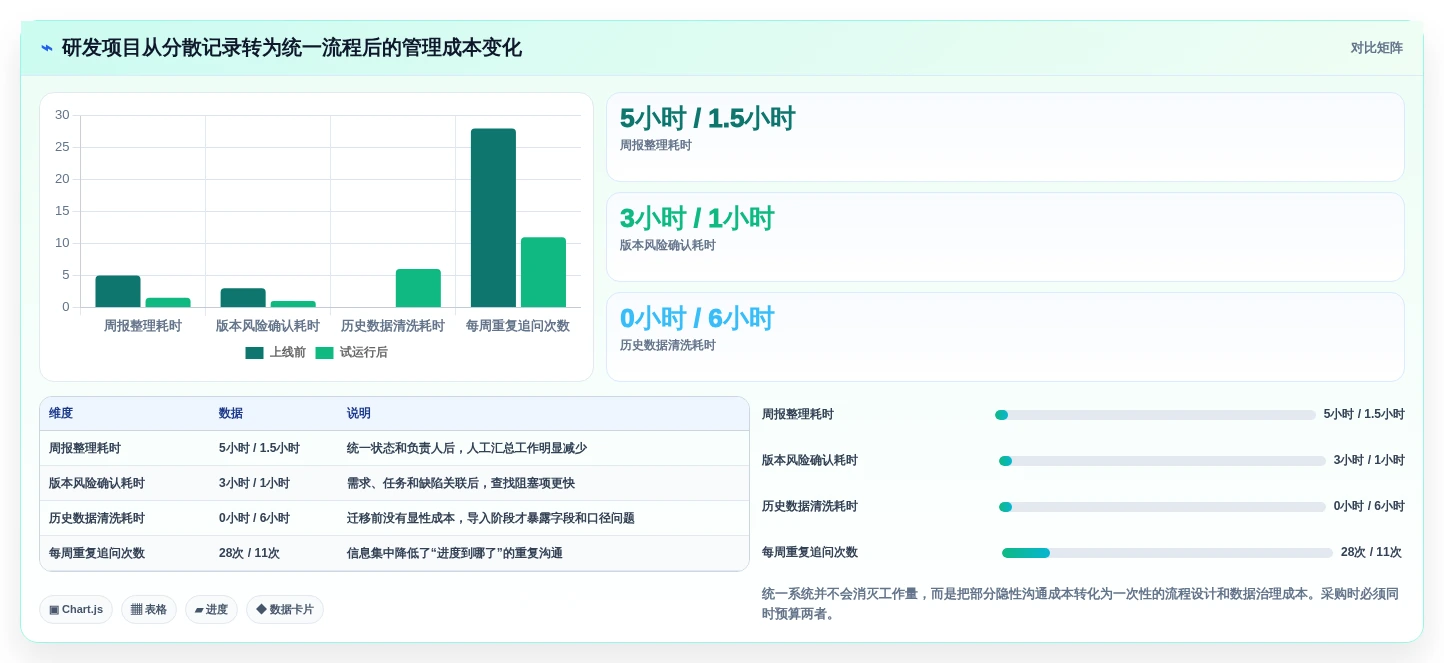Screen dimensions: 1444x663
Task: Click the 版本风险确认耗时 progress bar
Action: (x=1162, y=461)
